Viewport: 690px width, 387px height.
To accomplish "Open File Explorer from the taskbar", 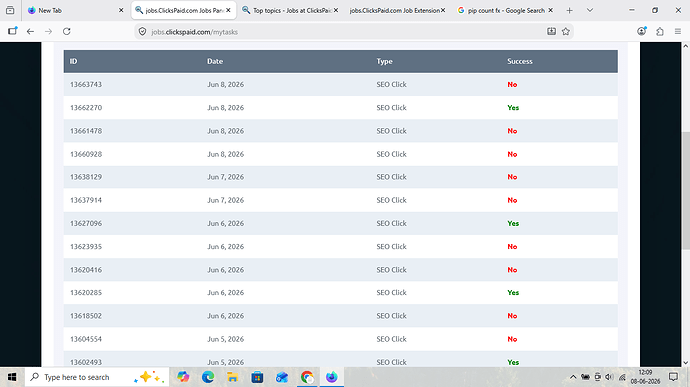I will click(x=232, y=377).
